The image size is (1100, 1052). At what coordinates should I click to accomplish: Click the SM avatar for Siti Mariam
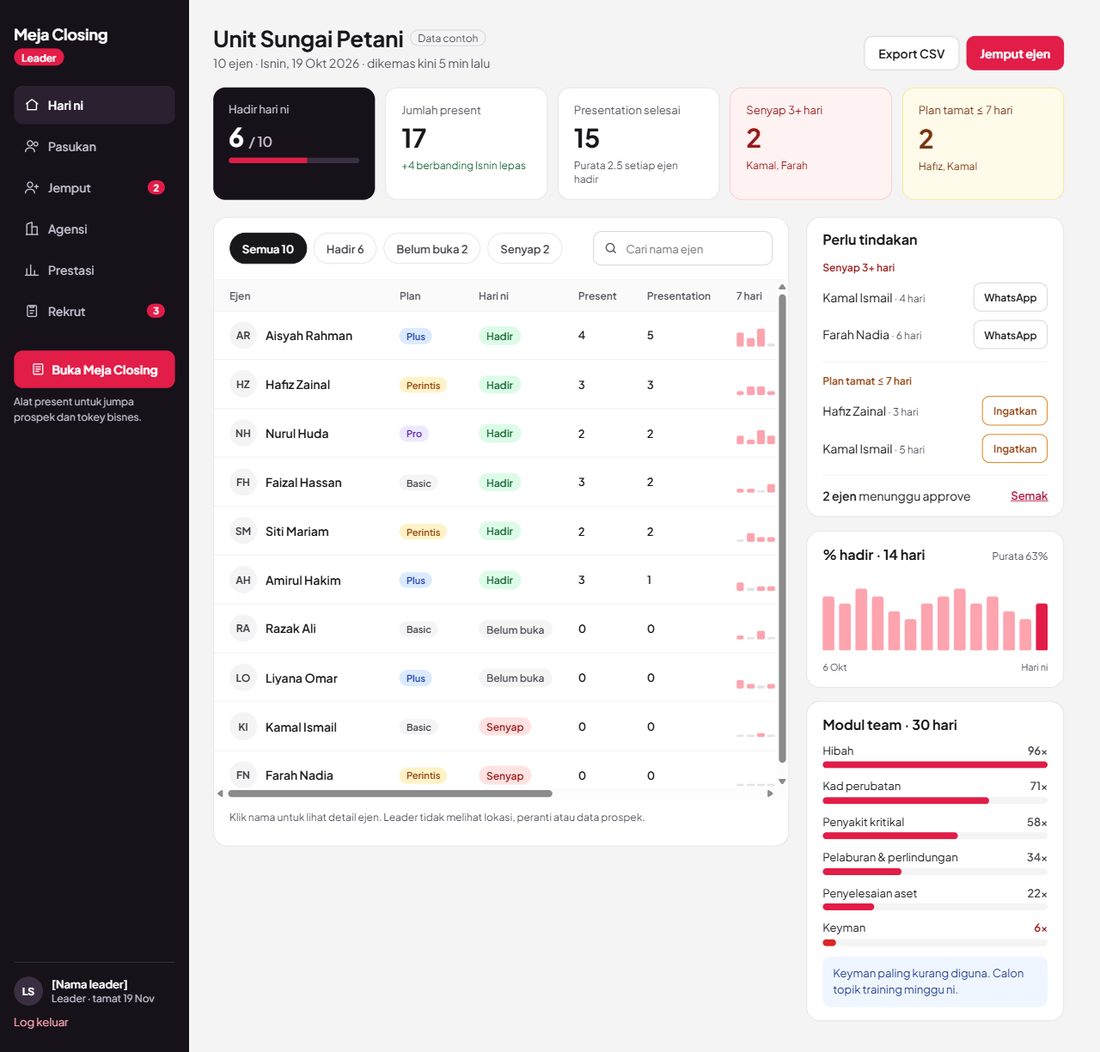(x=243, y=532)
